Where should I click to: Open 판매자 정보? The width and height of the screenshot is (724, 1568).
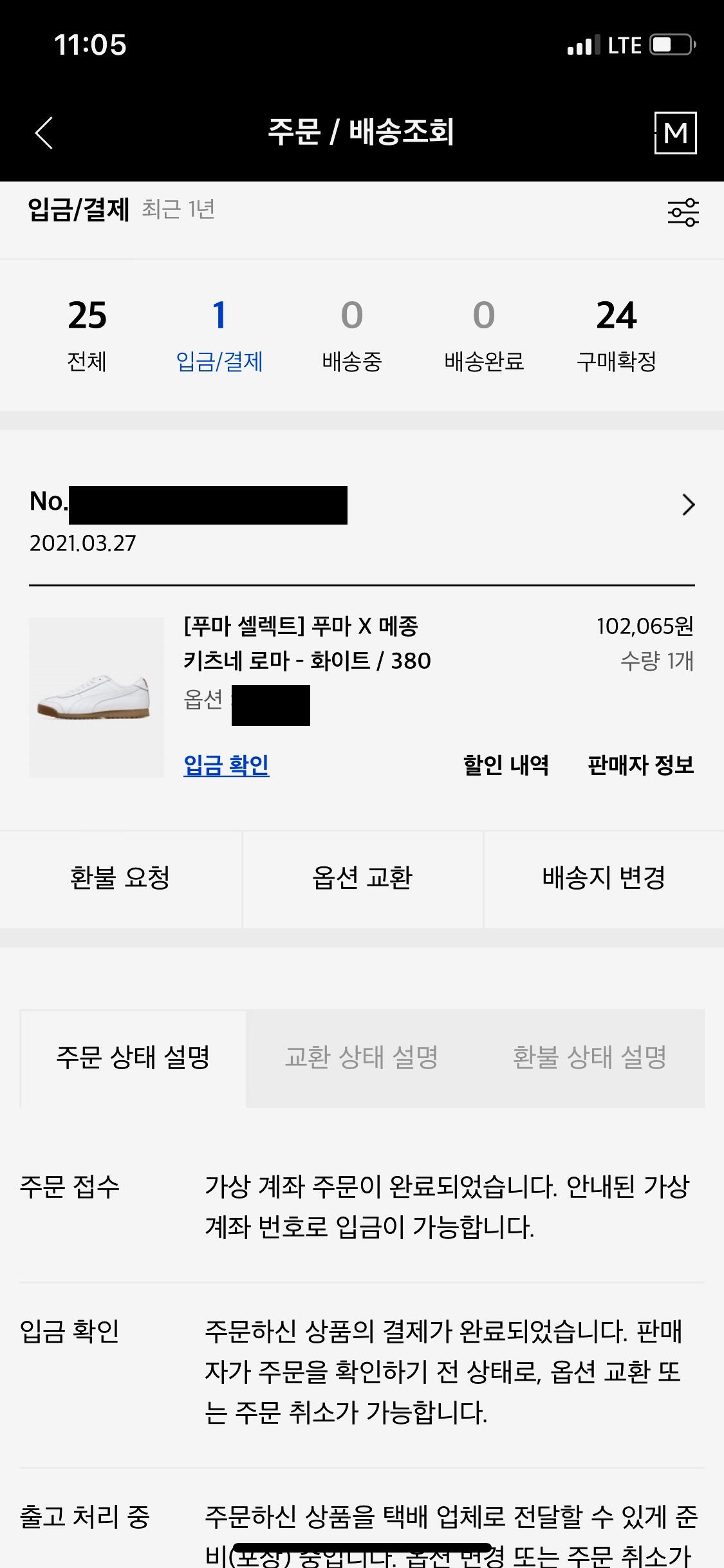640,765
